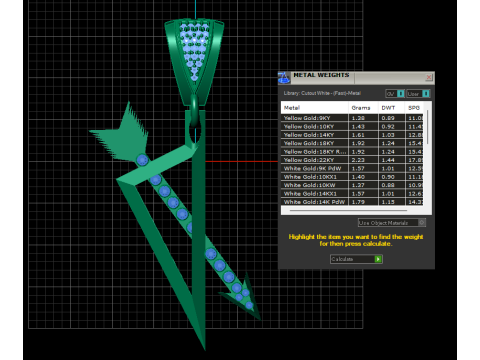Click the Library: Cutout White label

(x=322, y=93)
